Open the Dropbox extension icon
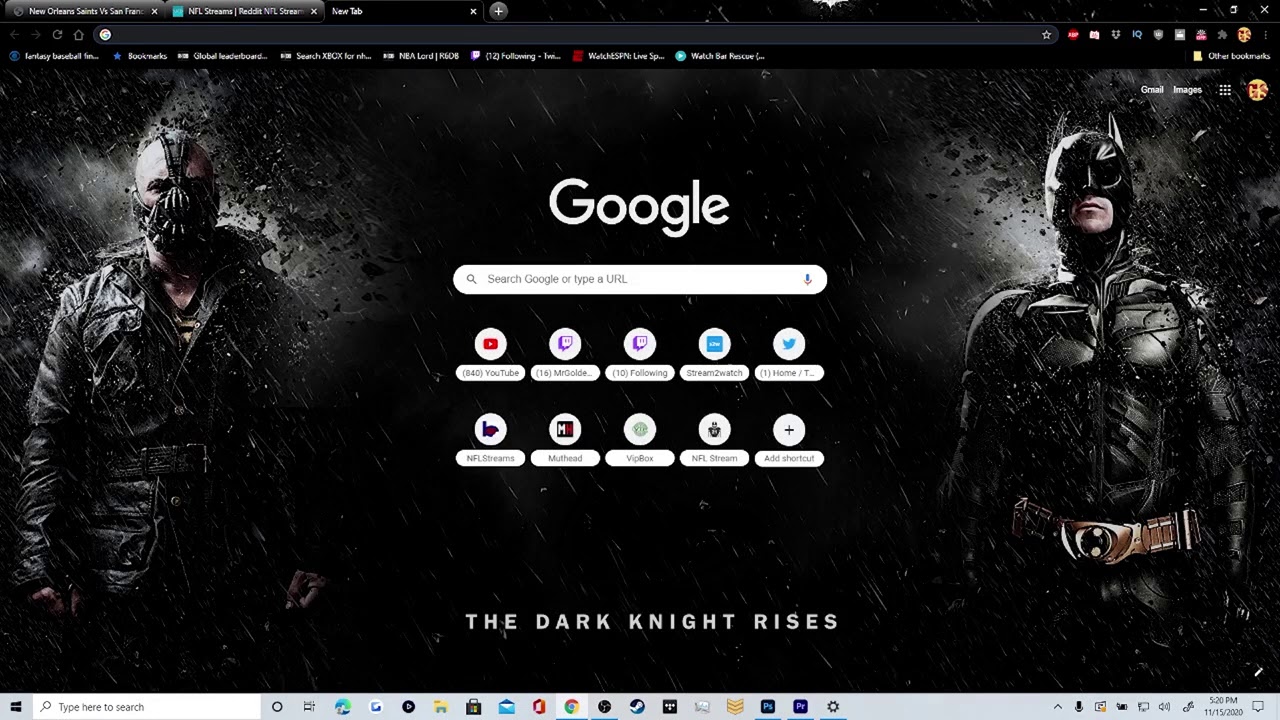 point(1116,35)
